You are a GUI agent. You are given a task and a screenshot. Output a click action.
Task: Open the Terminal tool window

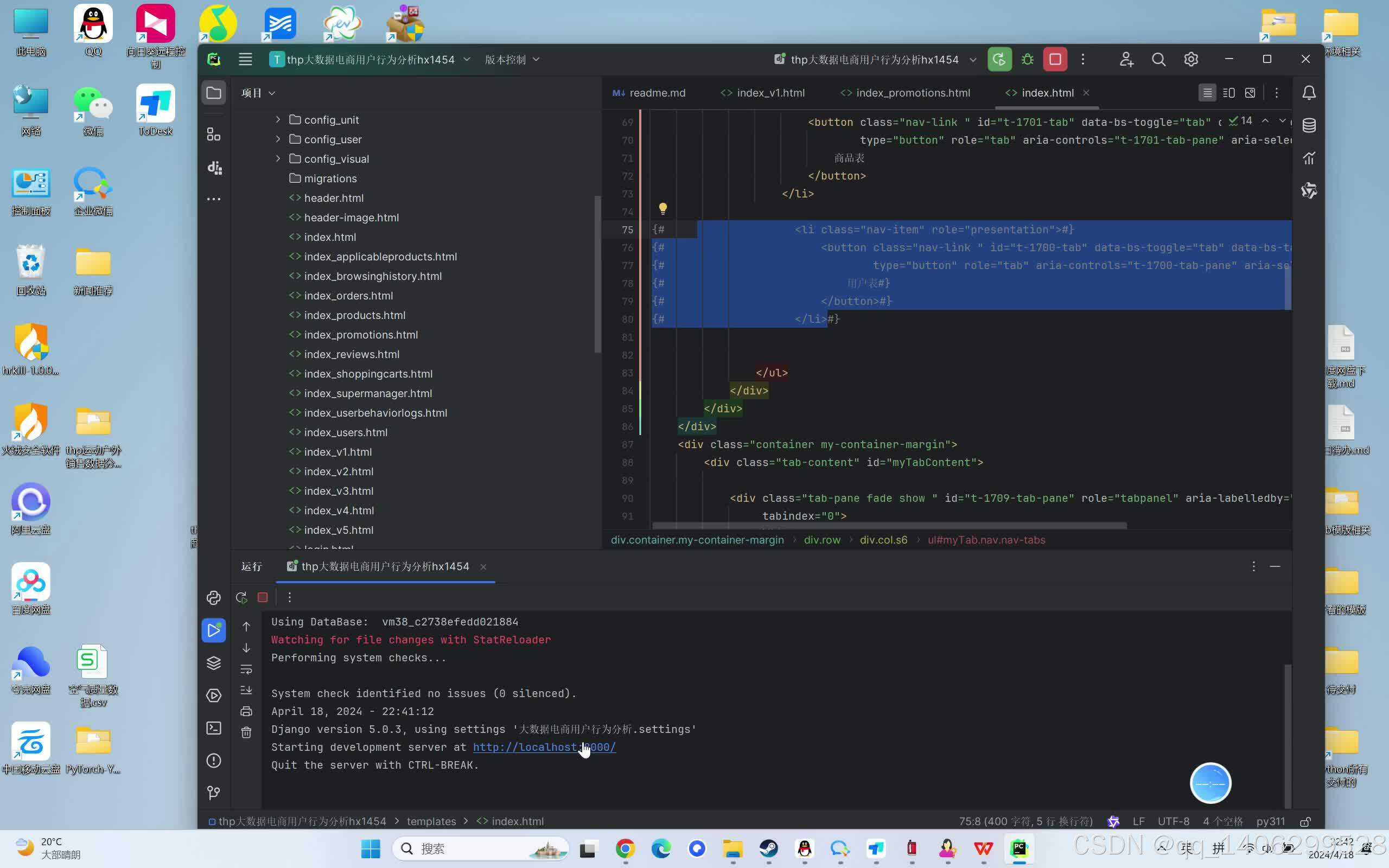click(x=214, y=728)
